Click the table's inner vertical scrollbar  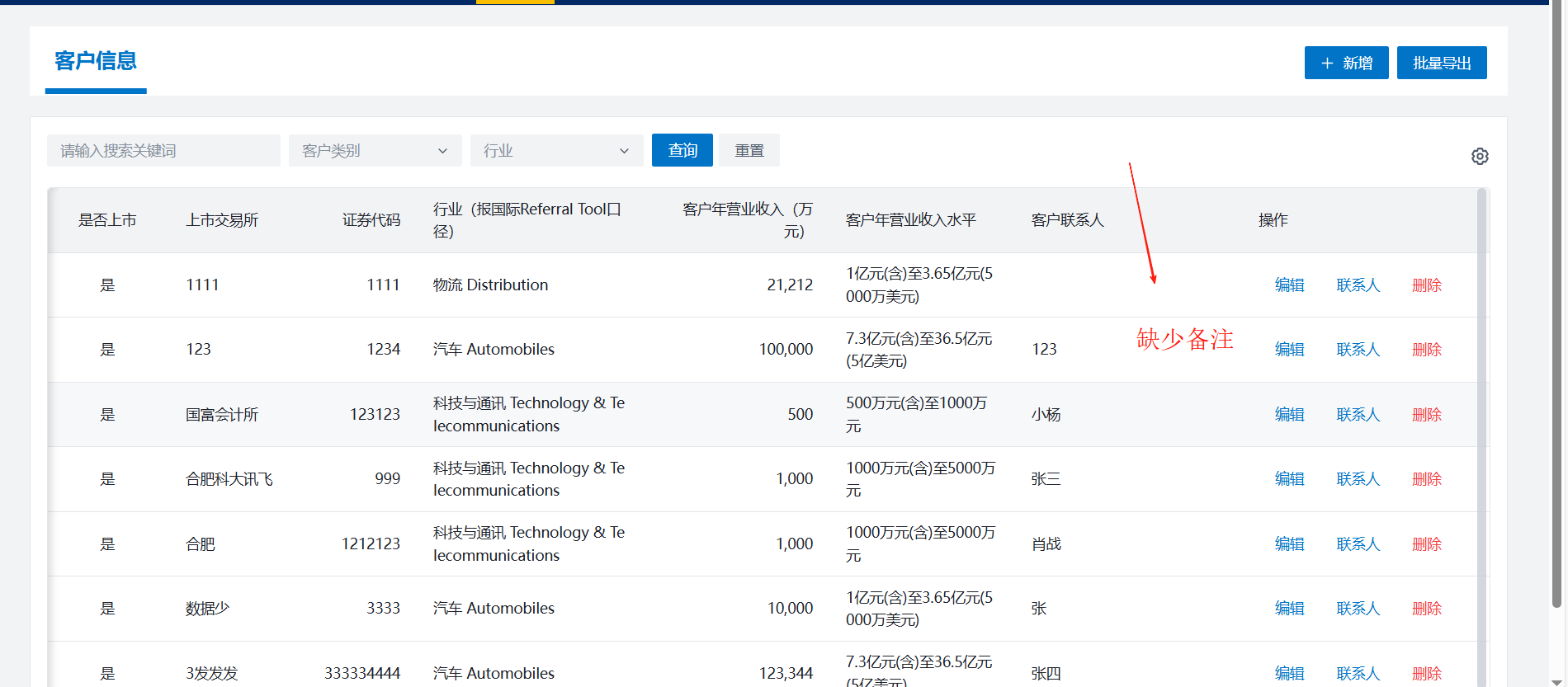point(1481,412)
